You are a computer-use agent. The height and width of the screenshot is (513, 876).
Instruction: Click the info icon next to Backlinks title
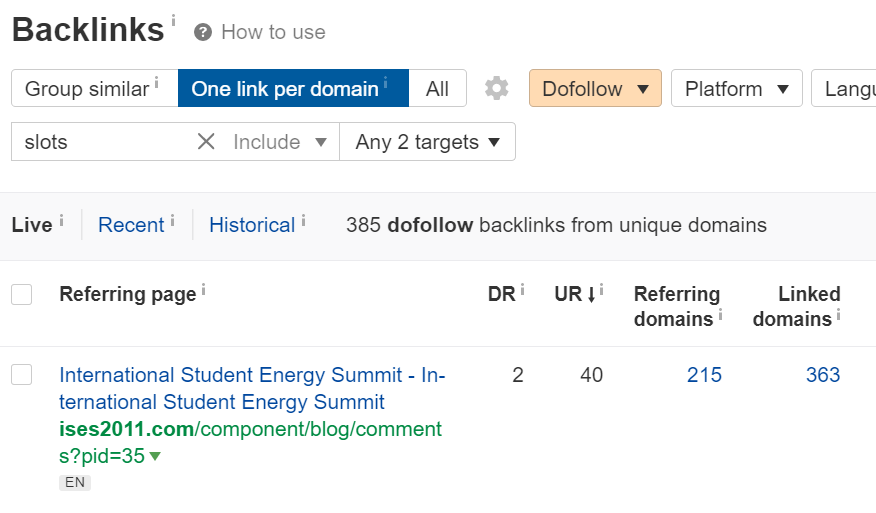tap(173, 20)
